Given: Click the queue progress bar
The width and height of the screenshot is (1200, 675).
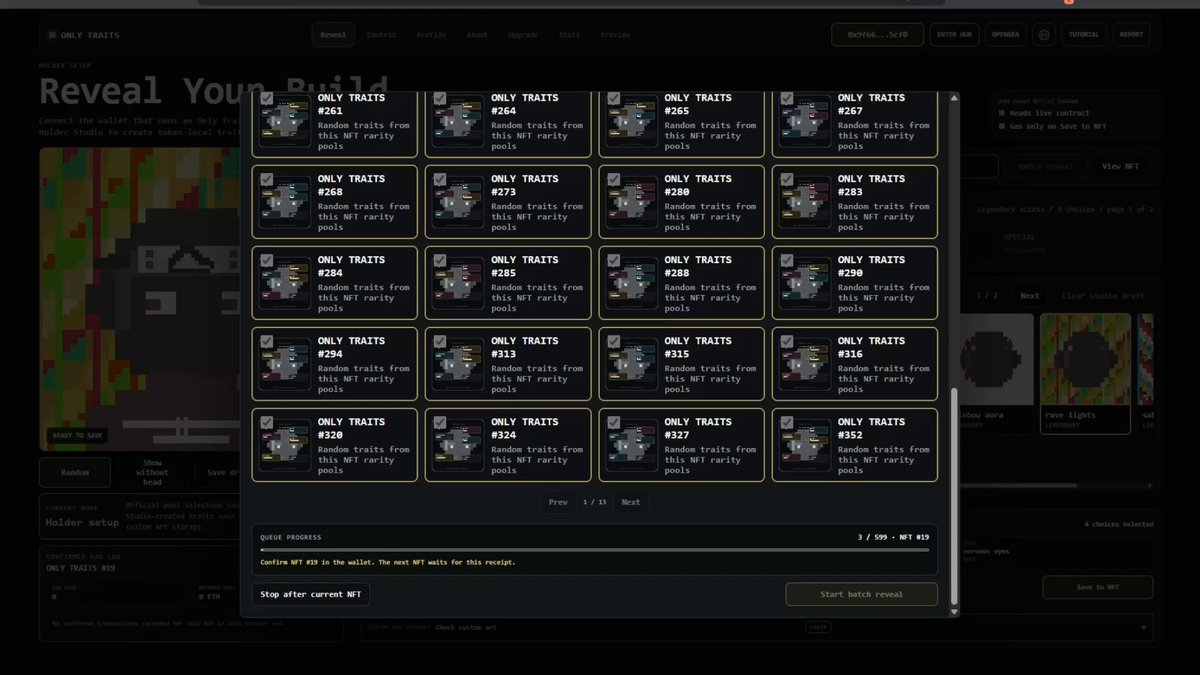Looking at the screenshot, I should (595, 549).
